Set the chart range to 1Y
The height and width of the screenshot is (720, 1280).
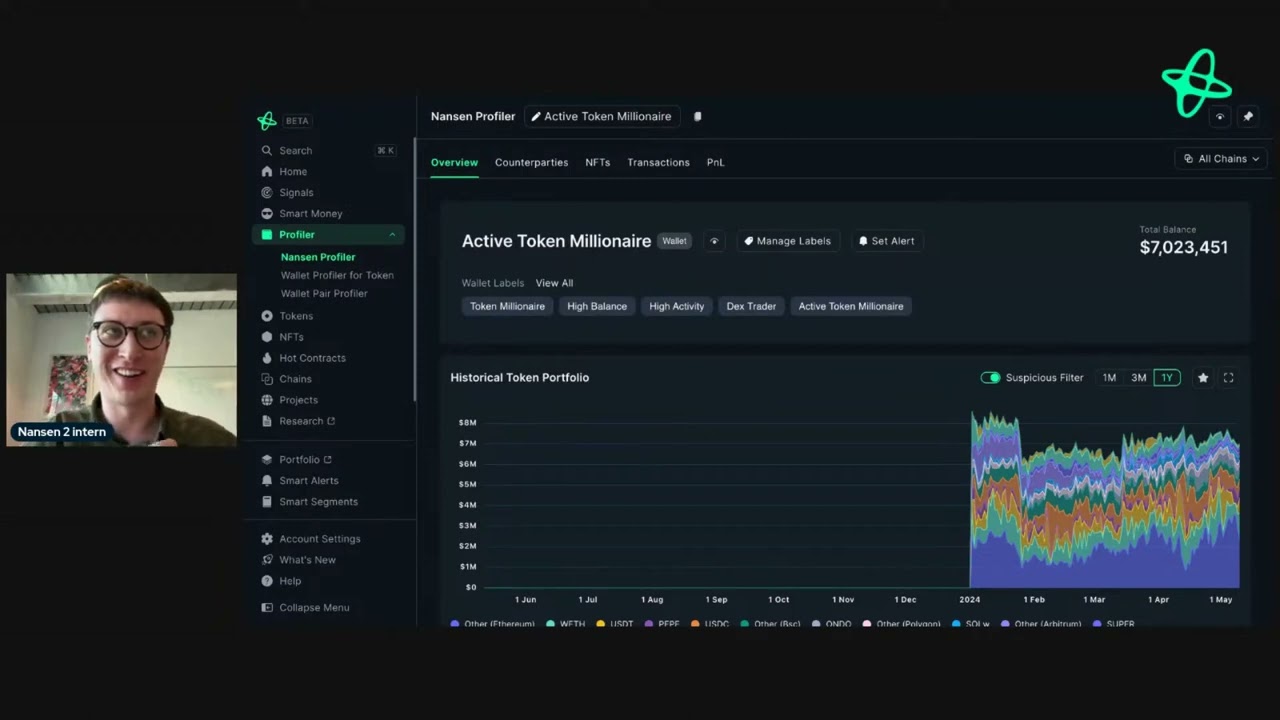point(1166,378)
